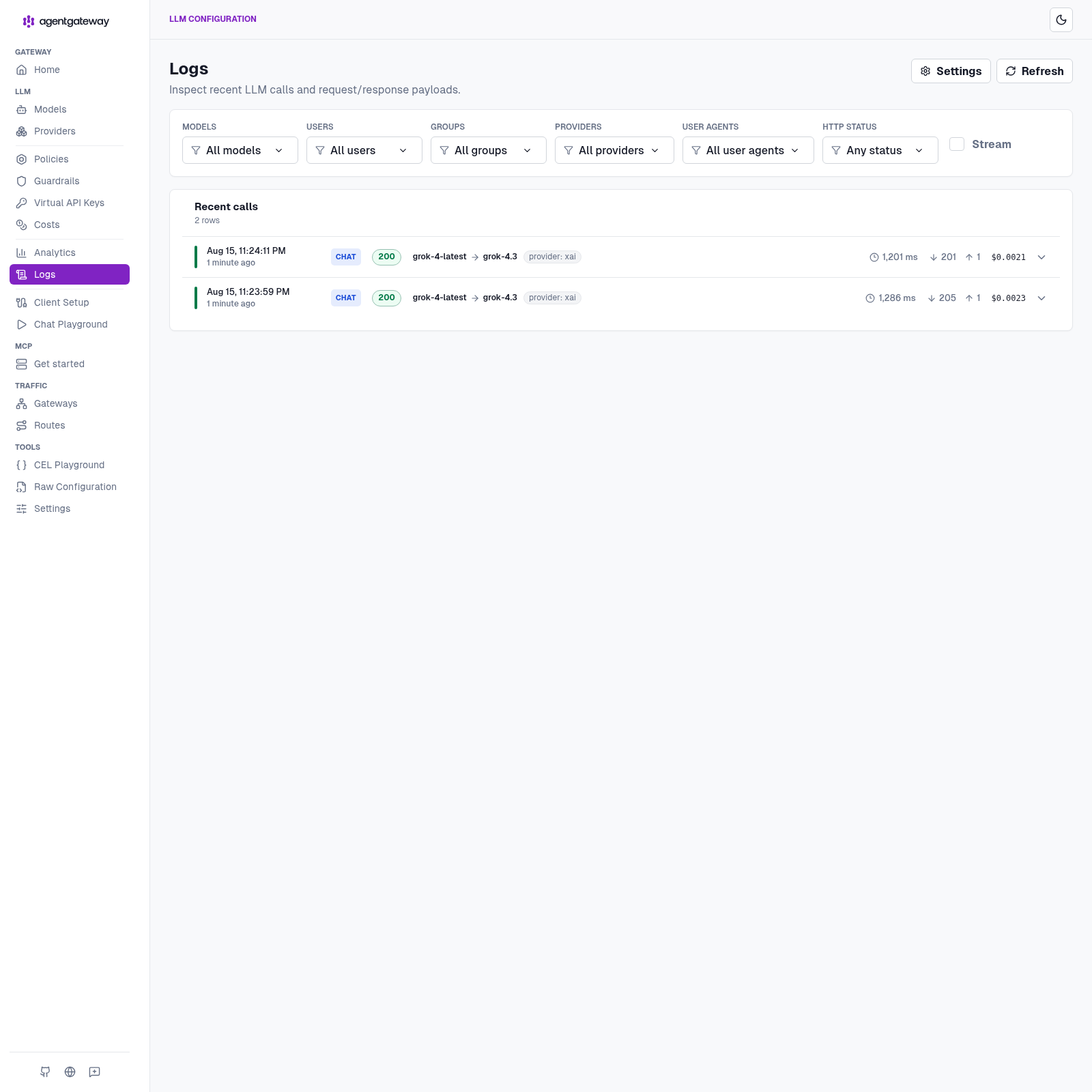Screen dimensions: 1092x1092
Task: Navigate to Providers page
Action: [x=70, y=131]
